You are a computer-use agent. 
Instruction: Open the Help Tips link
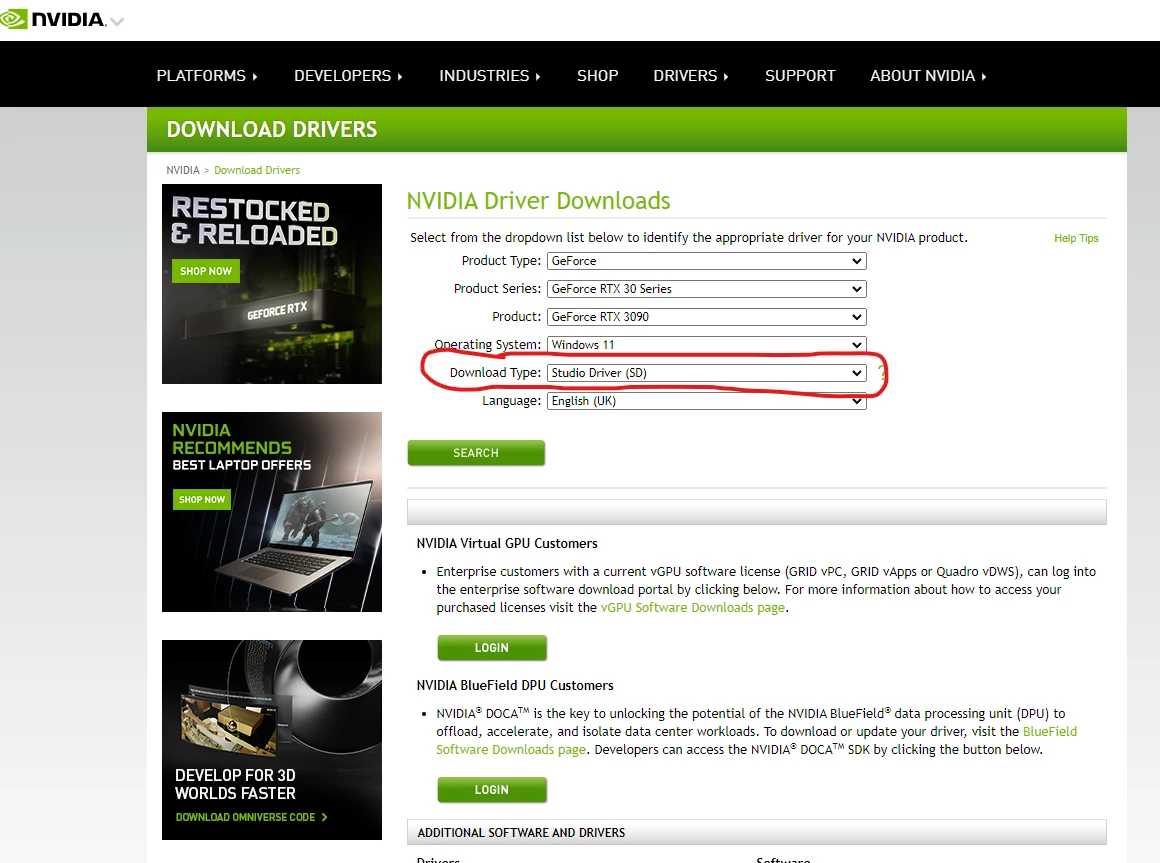(x=1076, y=238)
